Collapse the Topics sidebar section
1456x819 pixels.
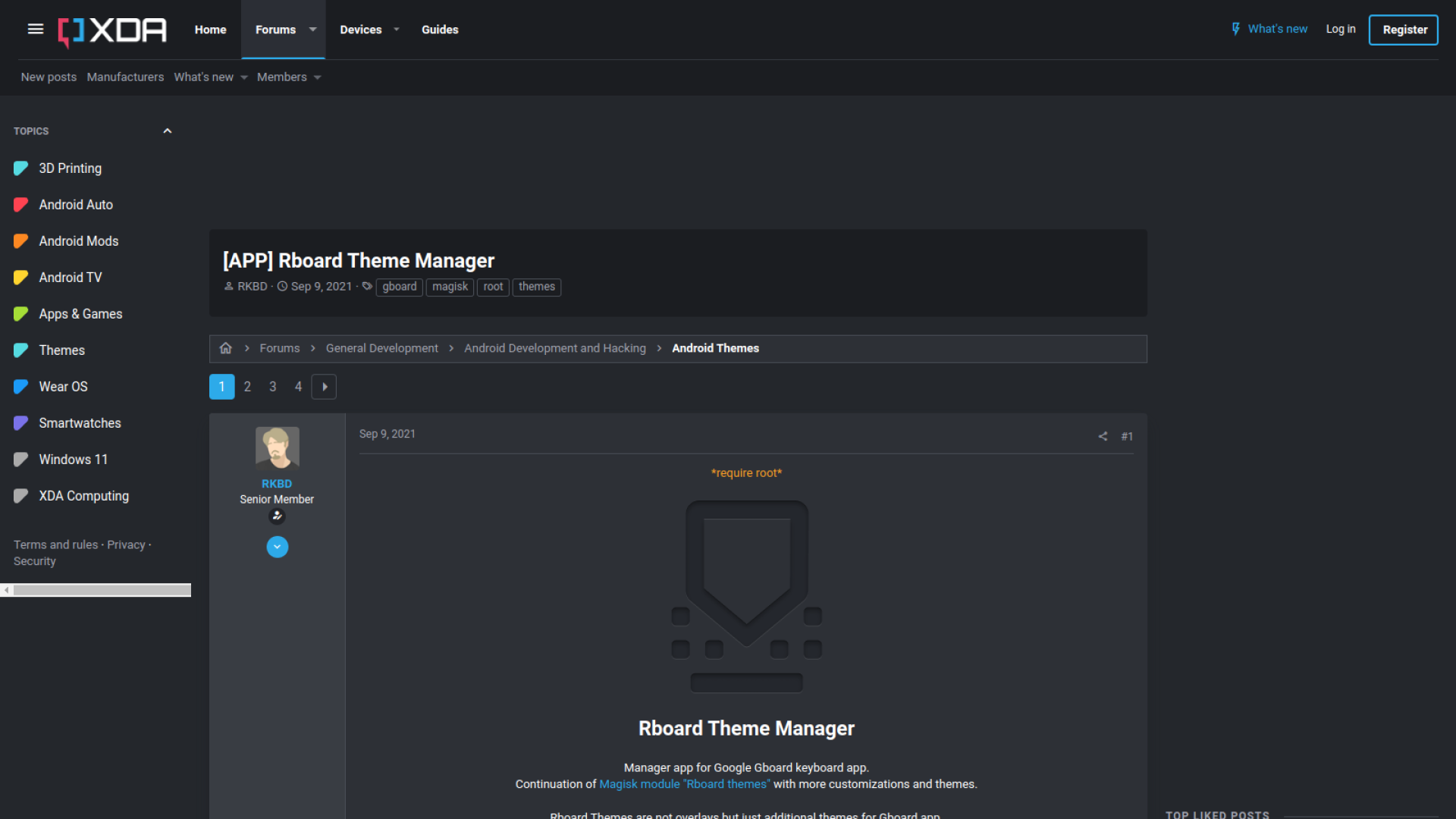point(167,131)
